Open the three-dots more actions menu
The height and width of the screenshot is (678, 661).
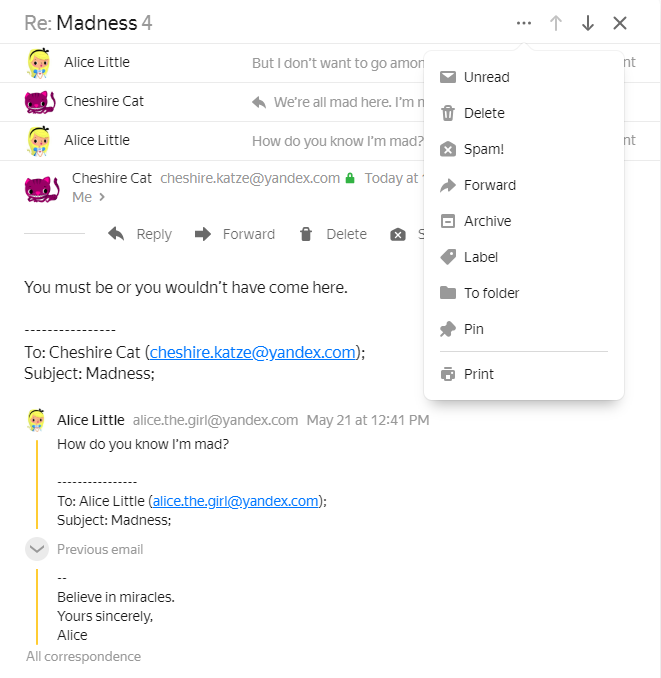tap(524, 23)
